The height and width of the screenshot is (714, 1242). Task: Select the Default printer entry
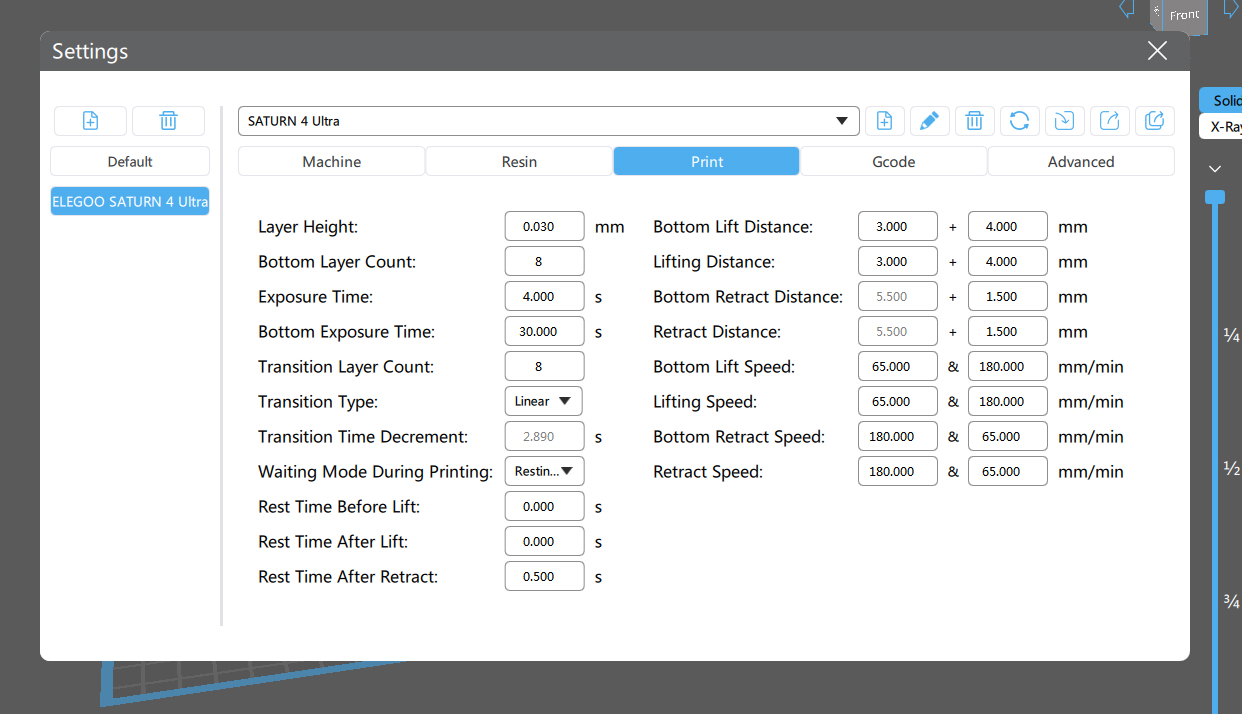tap(130, 161)
